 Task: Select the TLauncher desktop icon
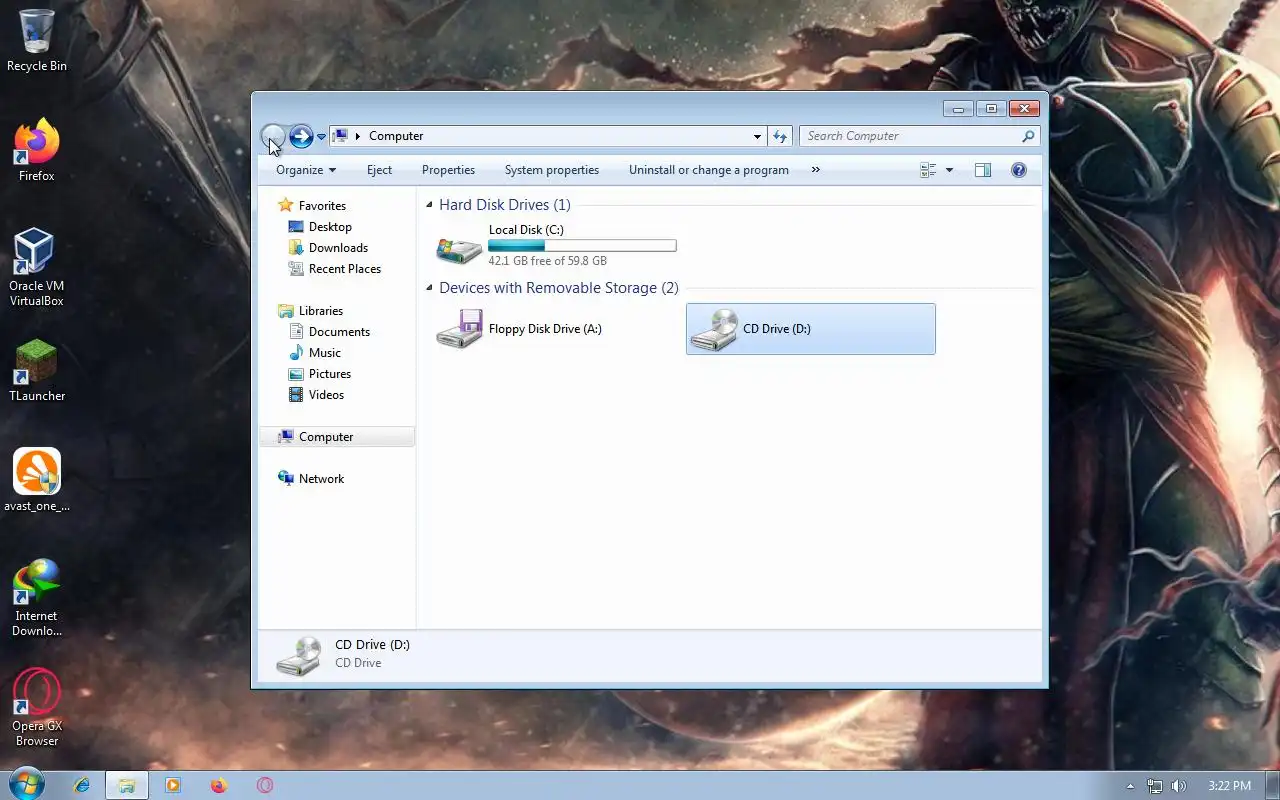[x=37, y=371]
